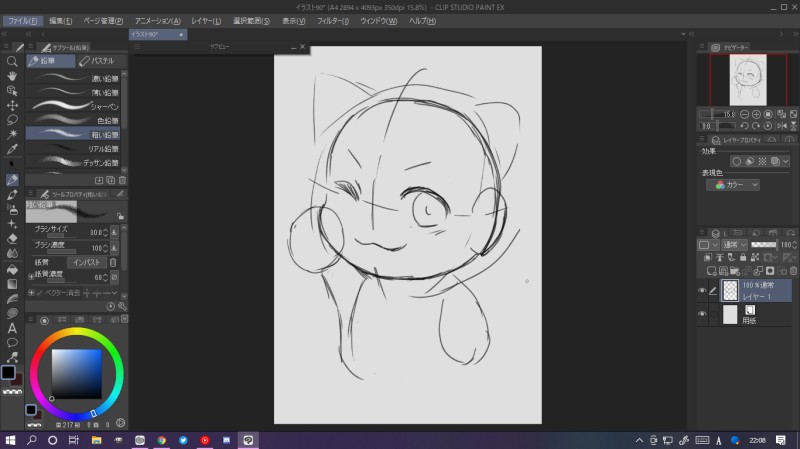Open the レイヤー(L) menu
Screen dimensions: 800x449
pyautogui.click(x=206, y=21)
